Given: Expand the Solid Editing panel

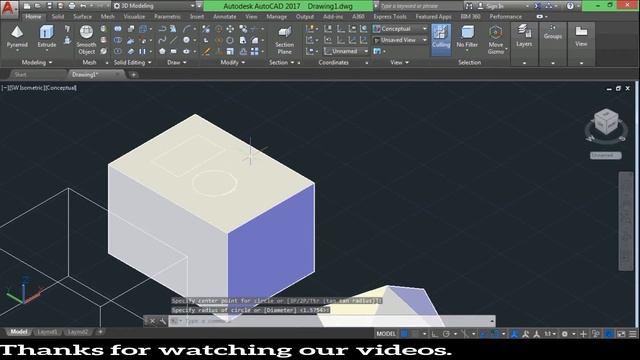Looking at the screenshot, I should 132,62.
